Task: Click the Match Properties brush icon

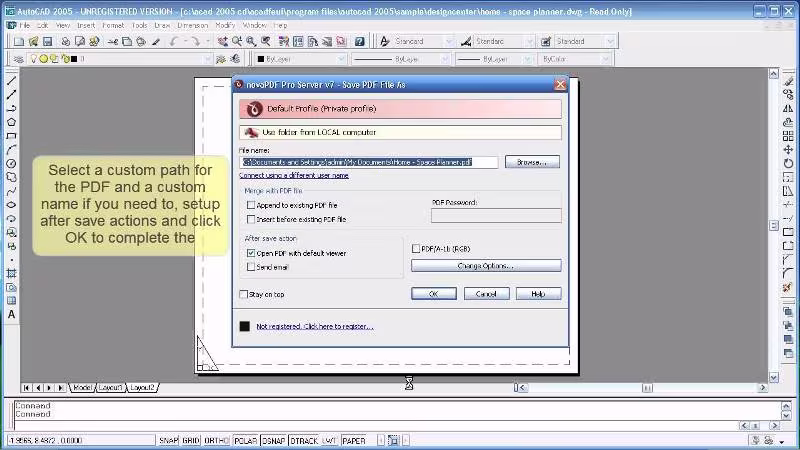Action: [x=156, y=41]
